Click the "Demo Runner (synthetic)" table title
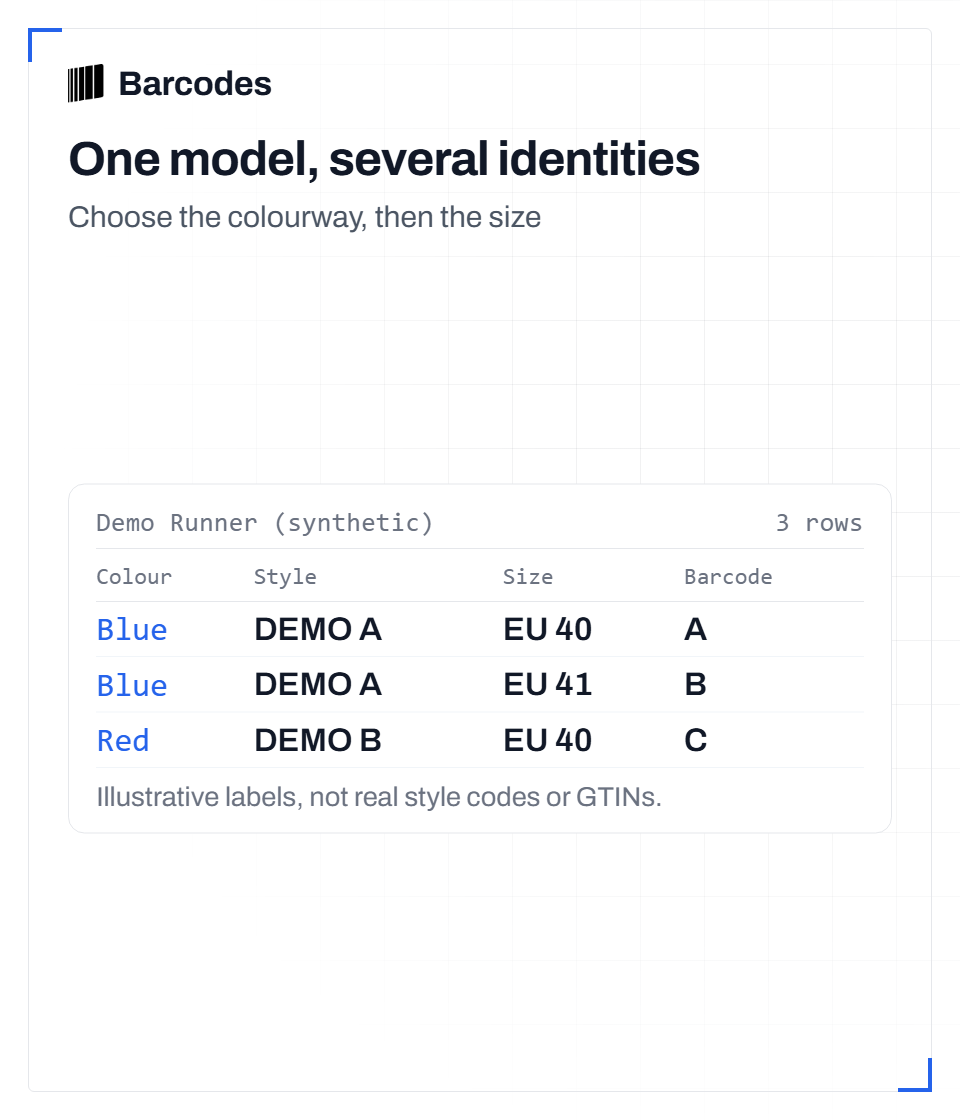 [x=265, y=523]
